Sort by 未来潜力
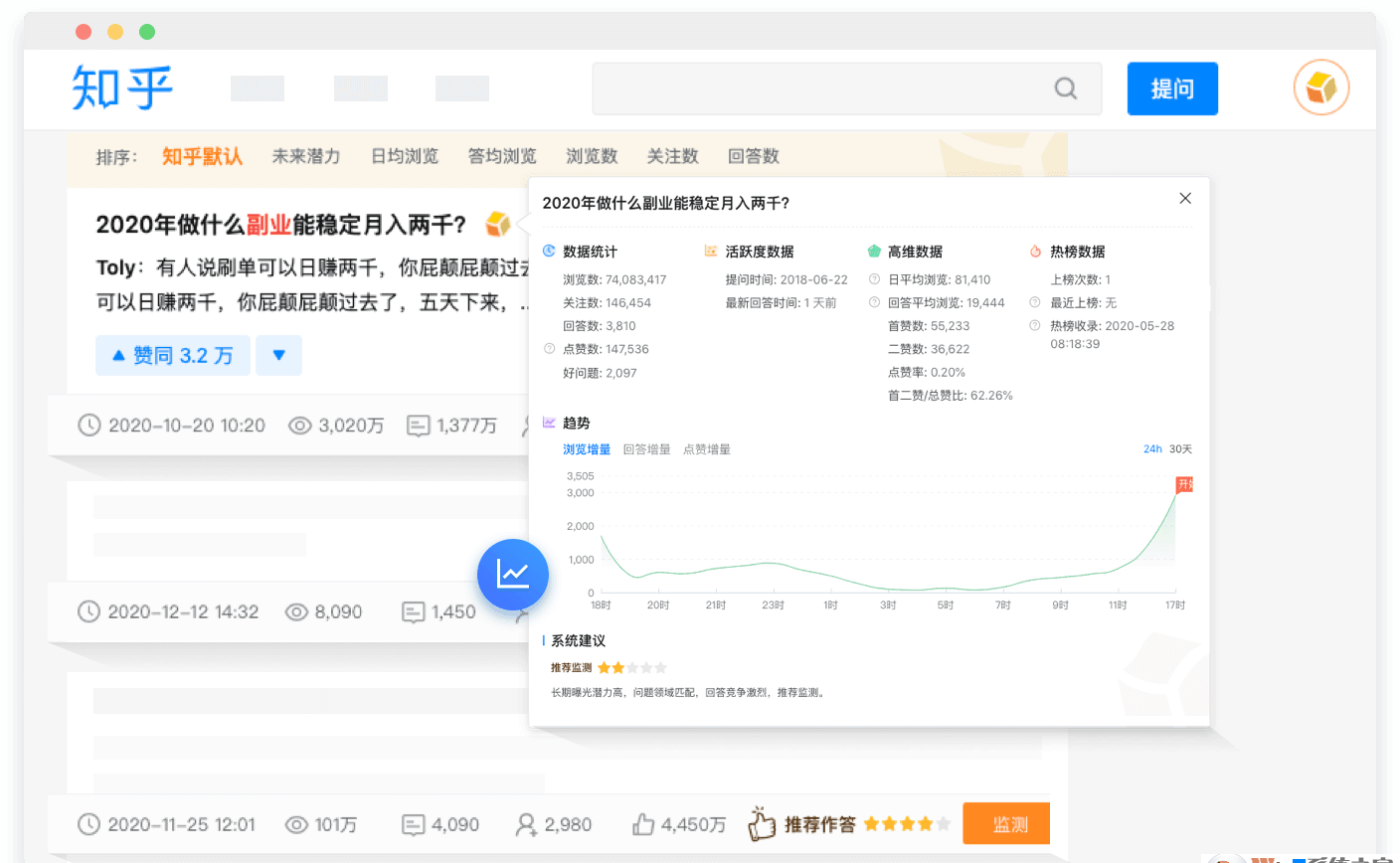Viewport: 1400px width, 863px height. 306,156
